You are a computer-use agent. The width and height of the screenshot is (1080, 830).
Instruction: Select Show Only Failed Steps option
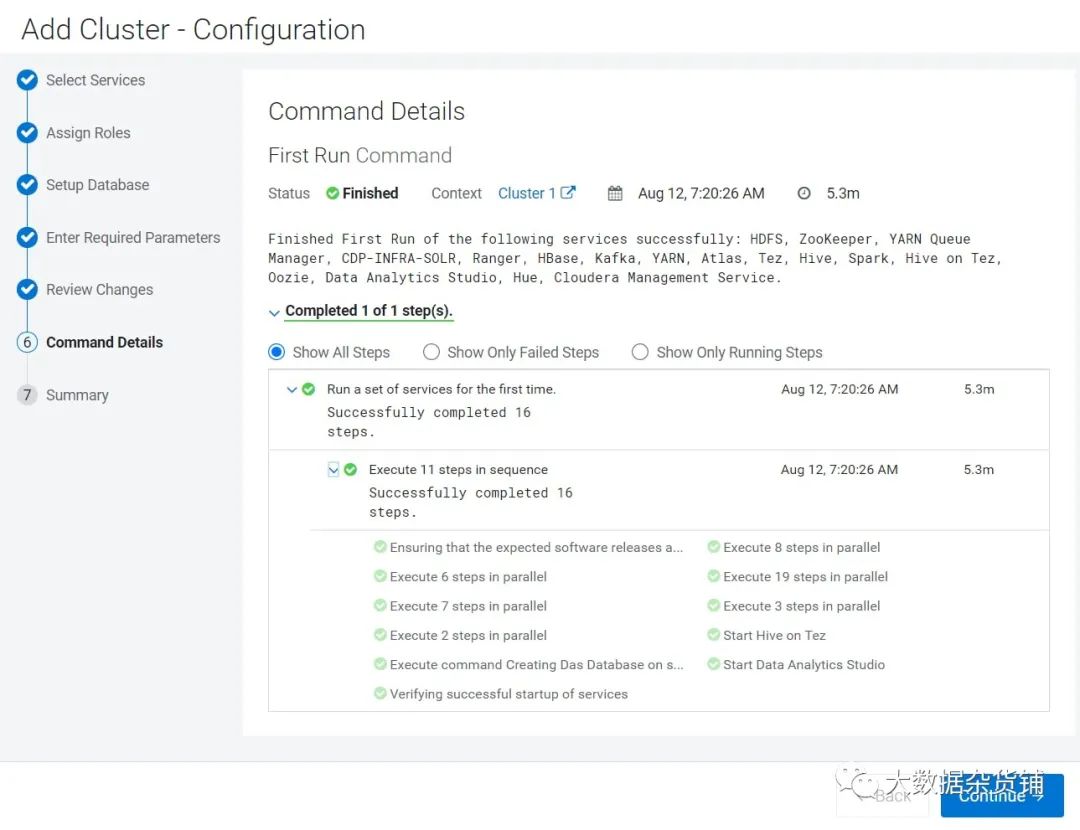(x=431, y=352)
